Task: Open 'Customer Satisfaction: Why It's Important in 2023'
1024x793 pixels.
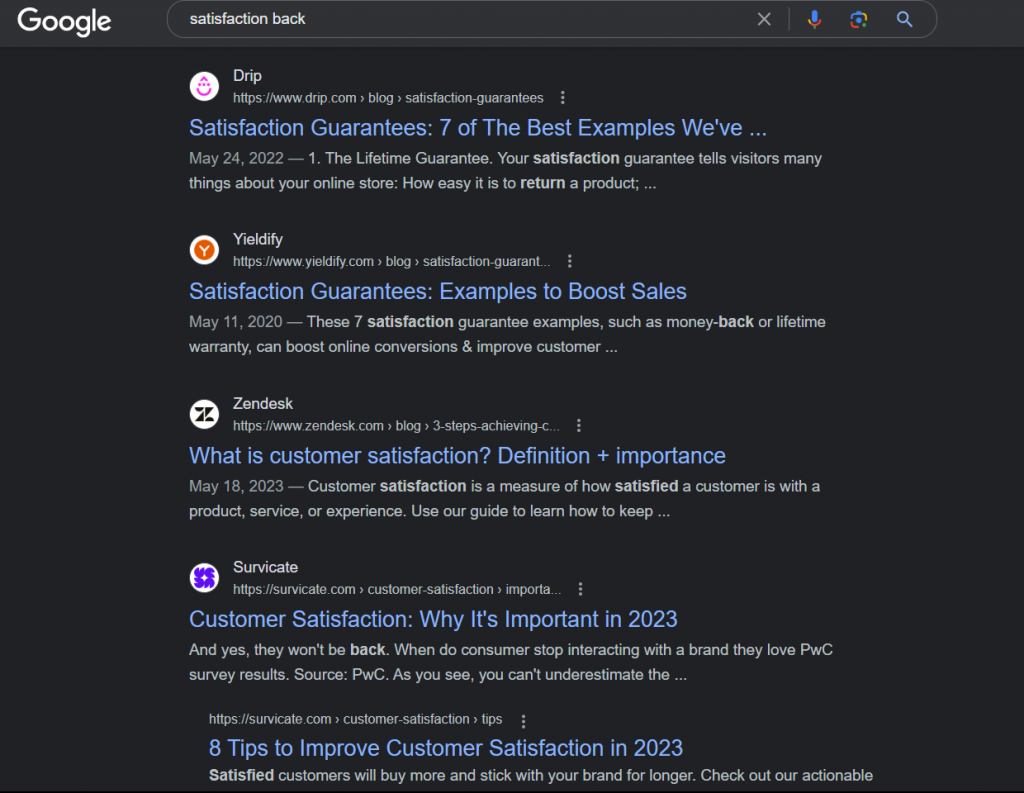Action: point(433,619)
